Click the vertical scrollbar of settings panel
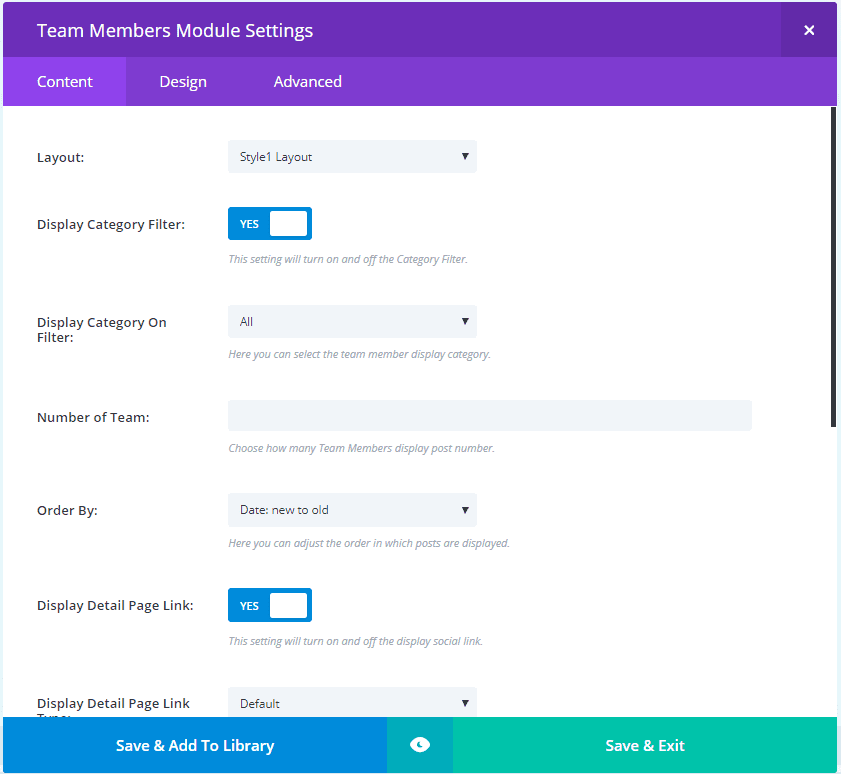841x774 pixels. [833, 267]
